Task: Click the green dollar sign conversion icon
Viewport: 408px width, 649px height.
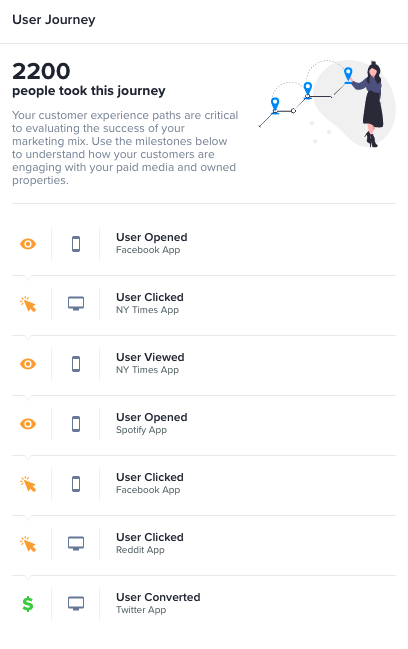Action: 28,604
